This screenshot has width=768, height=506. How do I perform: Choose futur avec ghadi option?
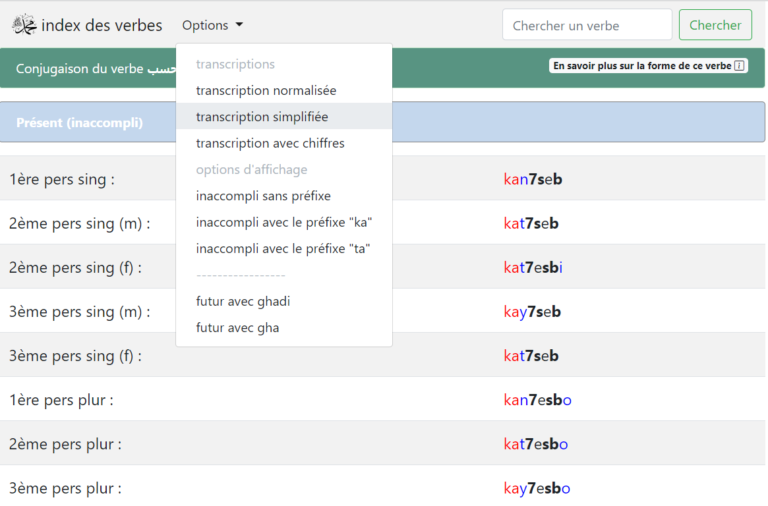click(243, 301)
